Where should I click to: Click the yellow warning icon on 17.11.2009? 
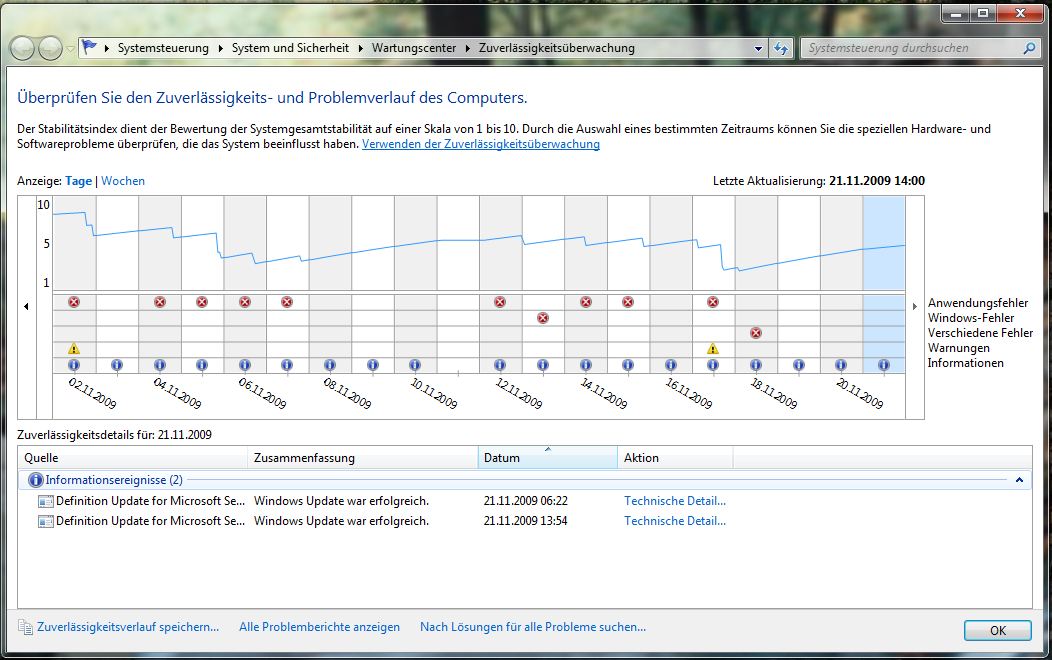[x=713, y=349]
